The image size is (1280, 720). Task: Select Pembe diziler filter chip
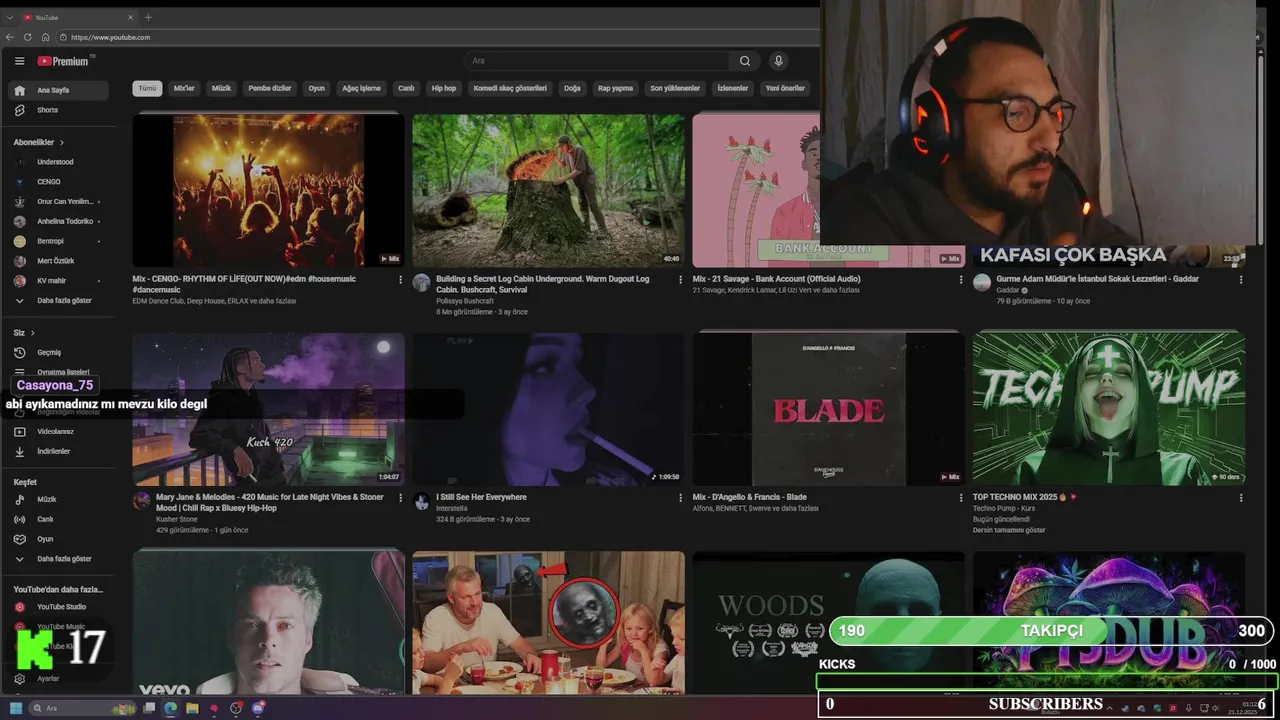270,88
